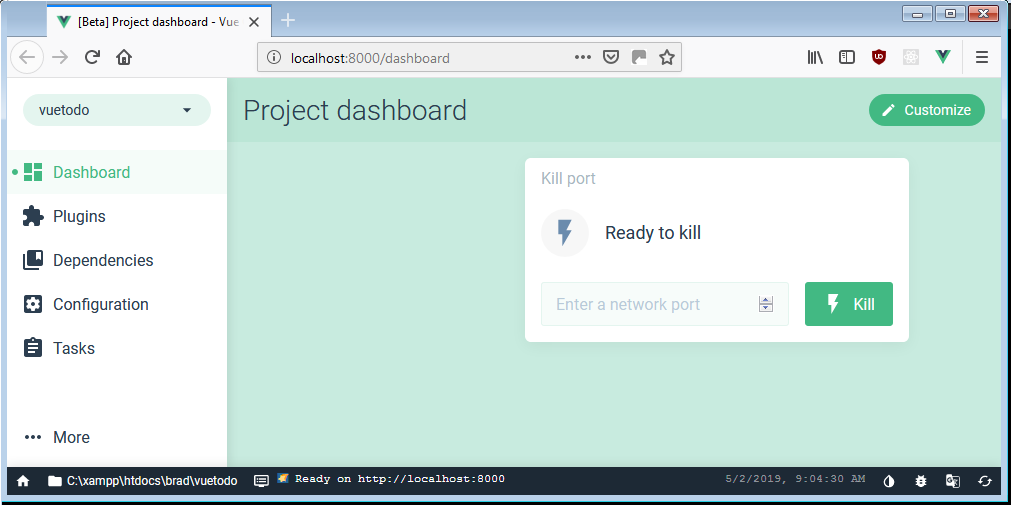1011x505 pixels.
Task: Click the site information icon in address bar
Action: pos(274,57)
